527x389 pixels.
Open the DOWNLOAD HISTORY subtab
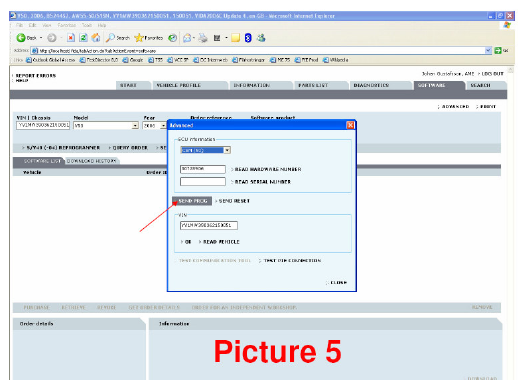click(92, 161)
